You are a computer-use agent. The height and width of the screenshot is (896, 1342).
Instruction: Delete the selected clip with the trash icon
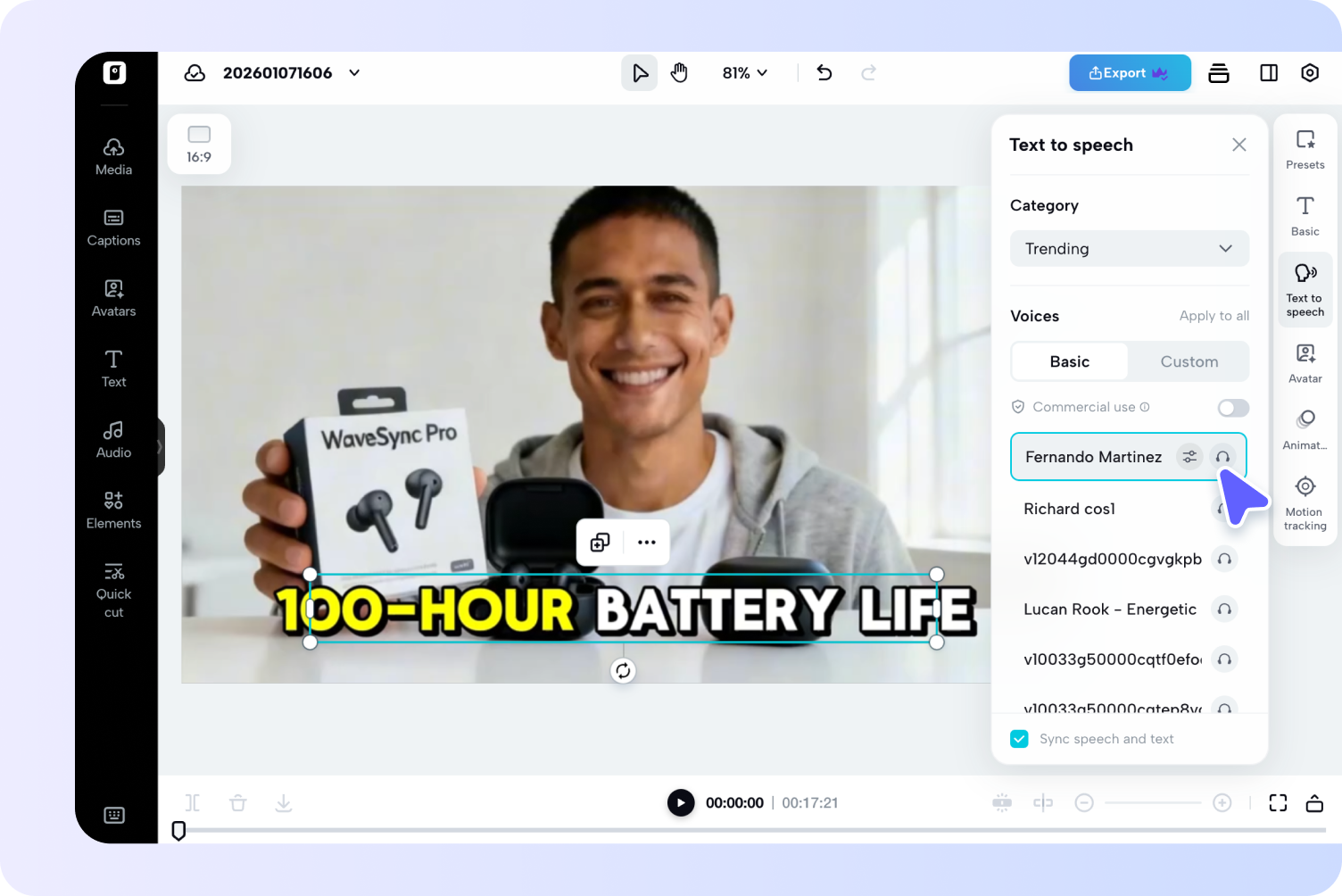238,803
